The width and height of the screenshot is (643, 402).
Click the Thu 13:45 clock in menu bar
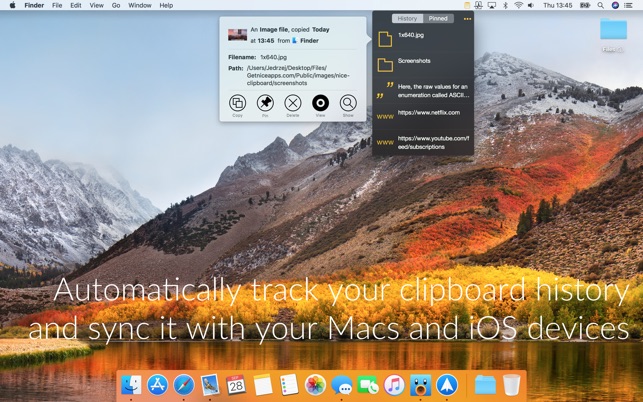(x=557, y=5)
